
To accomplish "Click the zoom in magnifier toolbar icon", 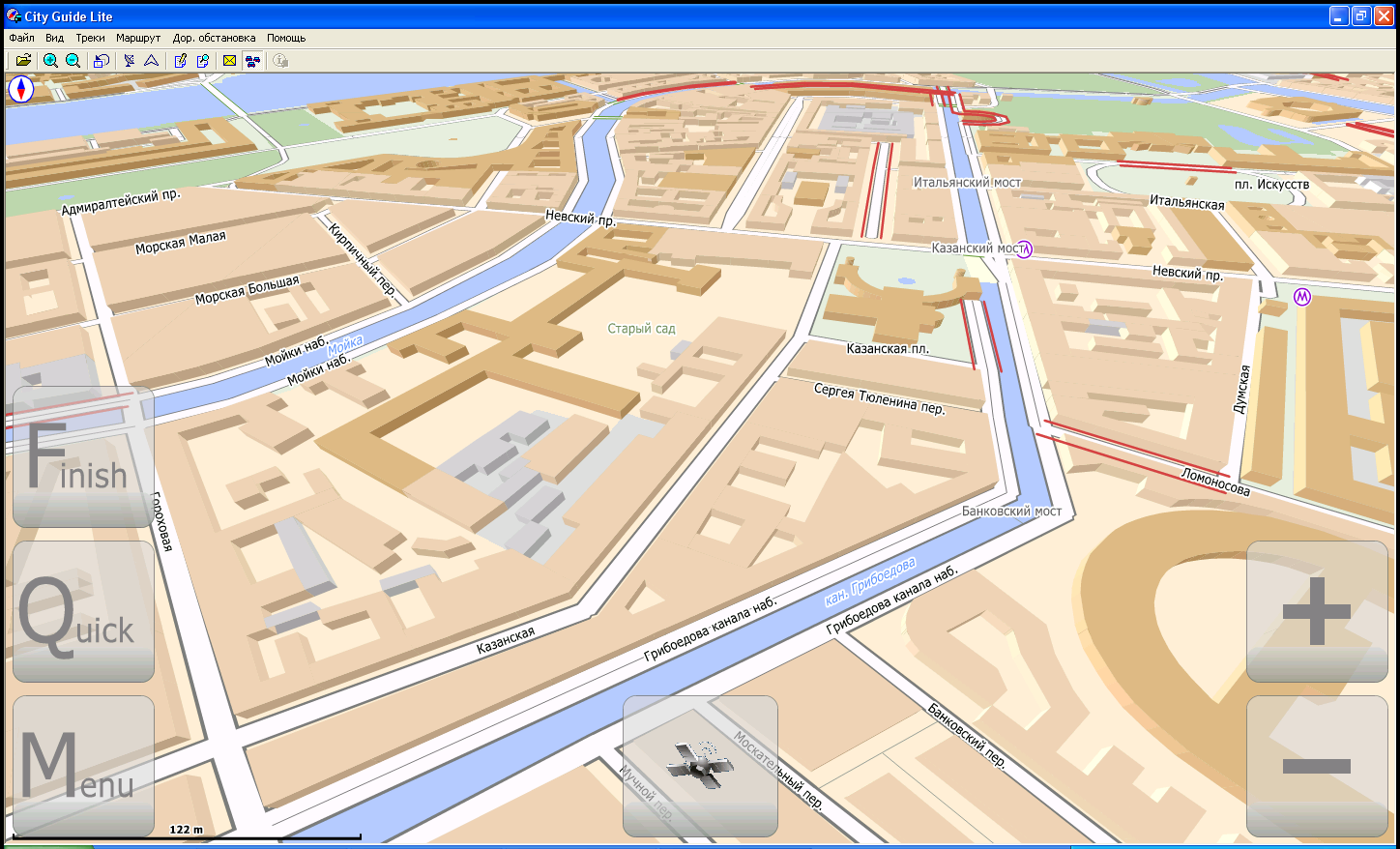I will (x=50, y=61).
